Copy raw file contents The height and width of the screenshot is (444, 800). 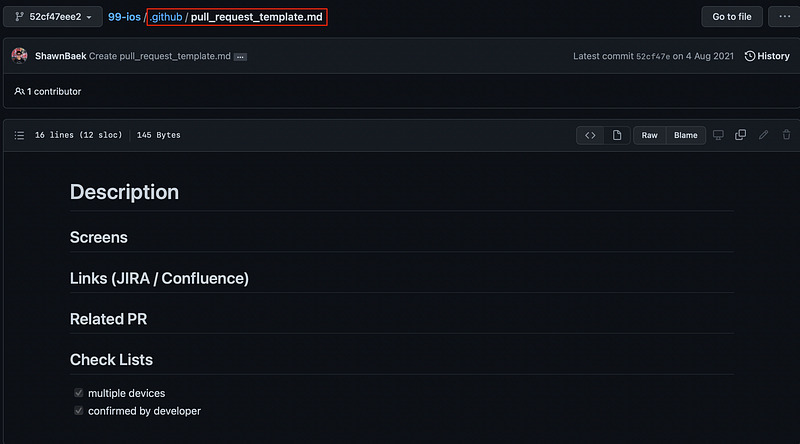(x=741, y=135)
